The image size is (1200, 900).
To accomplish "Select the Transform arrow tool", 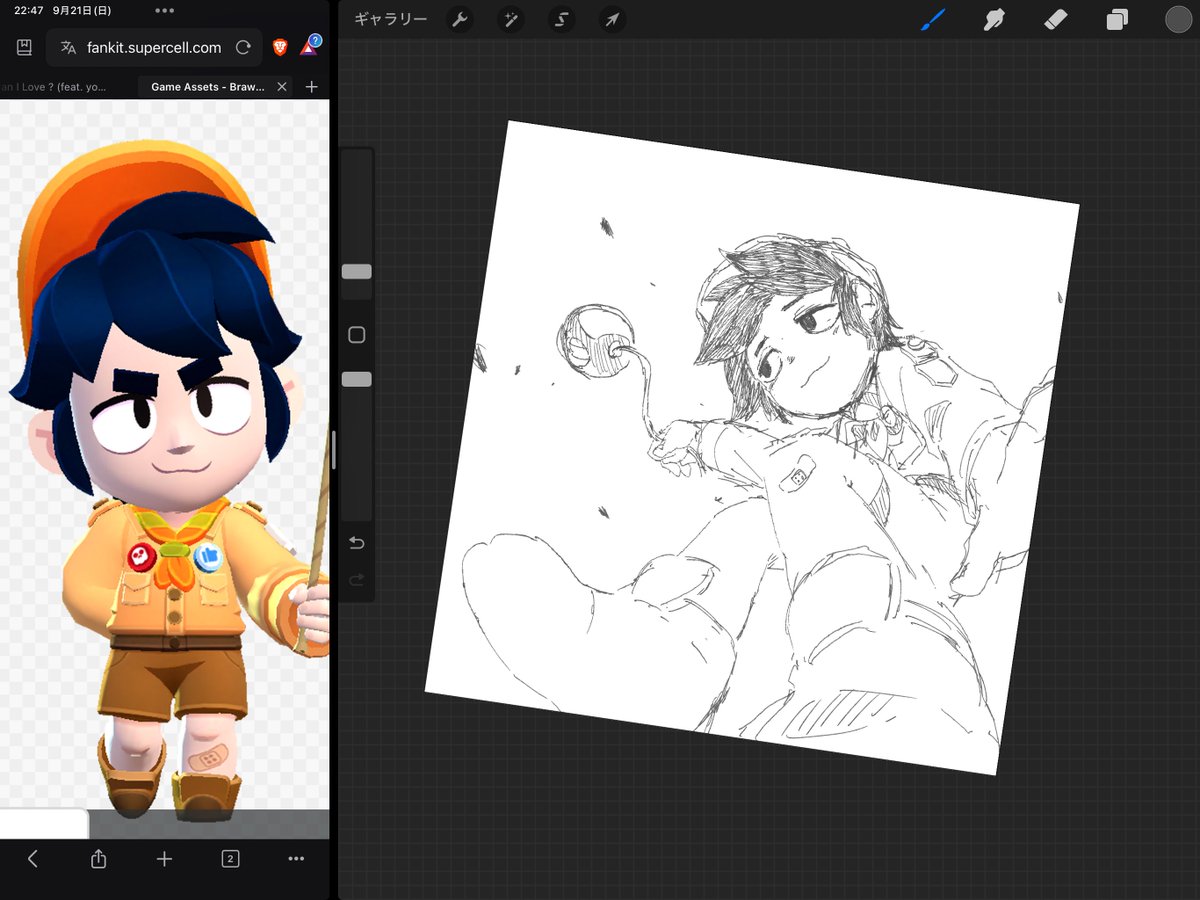I will coord(612,20).
